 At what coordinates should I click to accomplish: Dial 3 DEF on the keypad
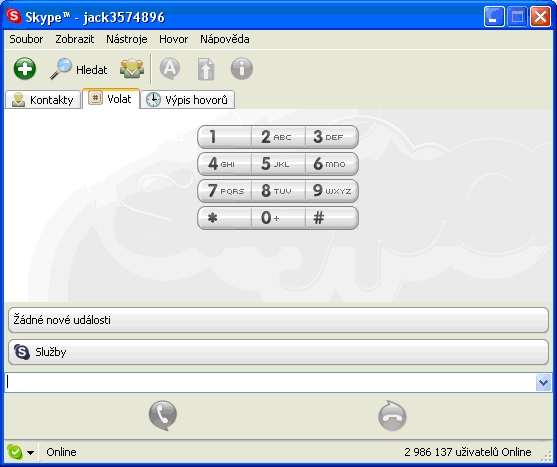[x=332, y=137]
